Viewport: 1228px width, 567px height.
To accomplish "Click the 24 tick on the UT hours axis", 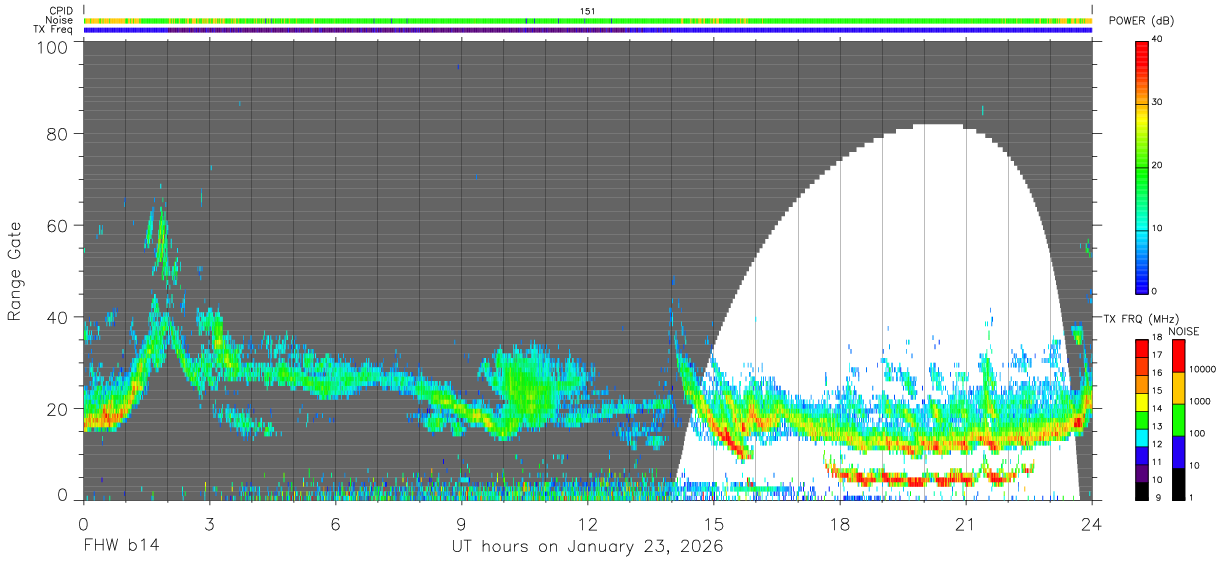I will click(1092, 523).
